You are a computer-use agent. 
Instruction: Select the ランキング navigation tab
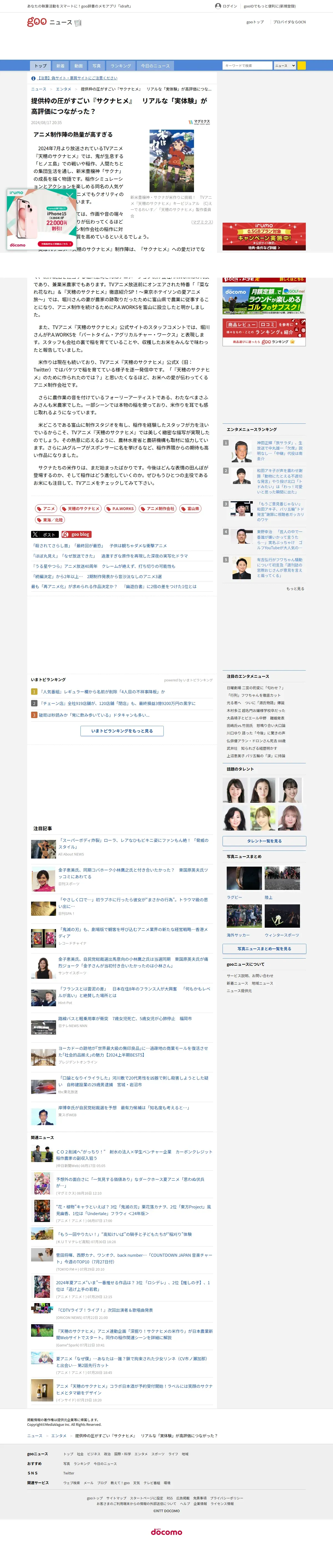tap(120, 66)
